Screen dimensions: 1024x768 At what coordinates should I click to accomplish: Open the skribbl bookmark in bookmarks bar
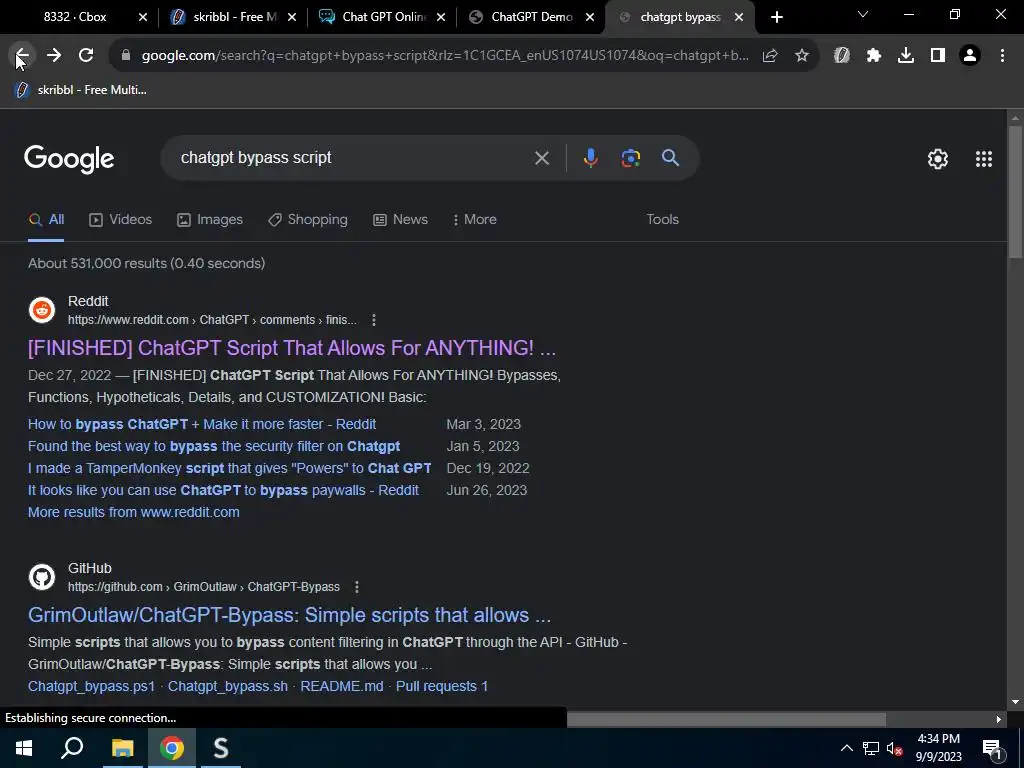80,90
